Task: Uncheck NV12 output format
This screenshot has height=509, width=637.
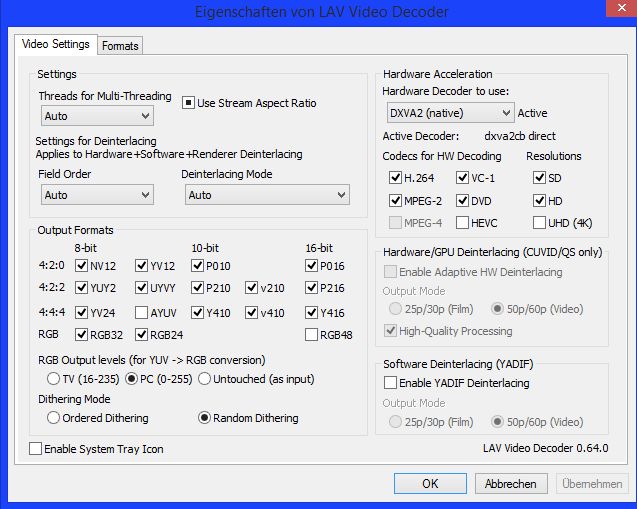Action: tap(82, 266)
